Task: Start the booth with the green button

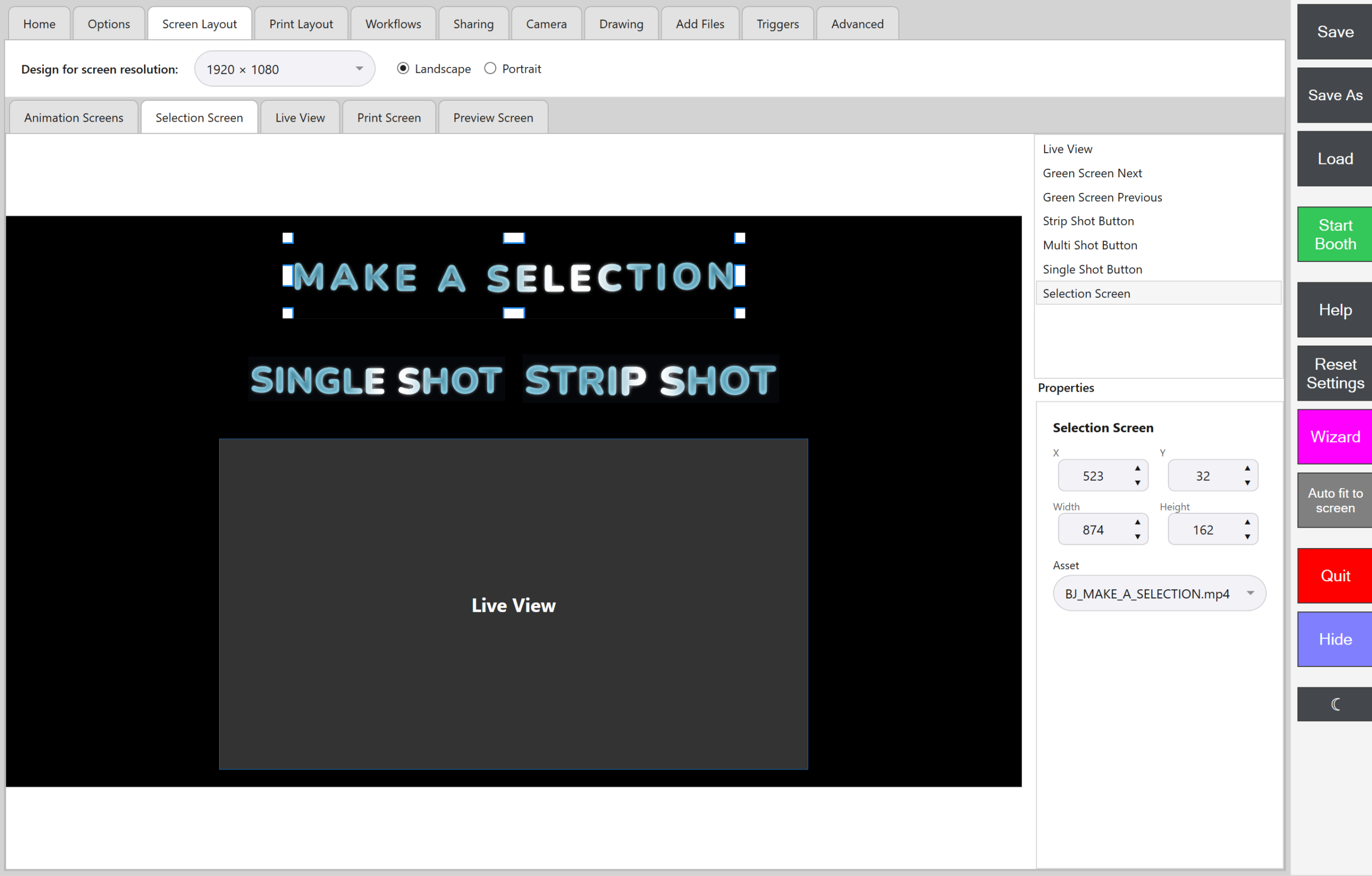Action: pos(1334,234)
